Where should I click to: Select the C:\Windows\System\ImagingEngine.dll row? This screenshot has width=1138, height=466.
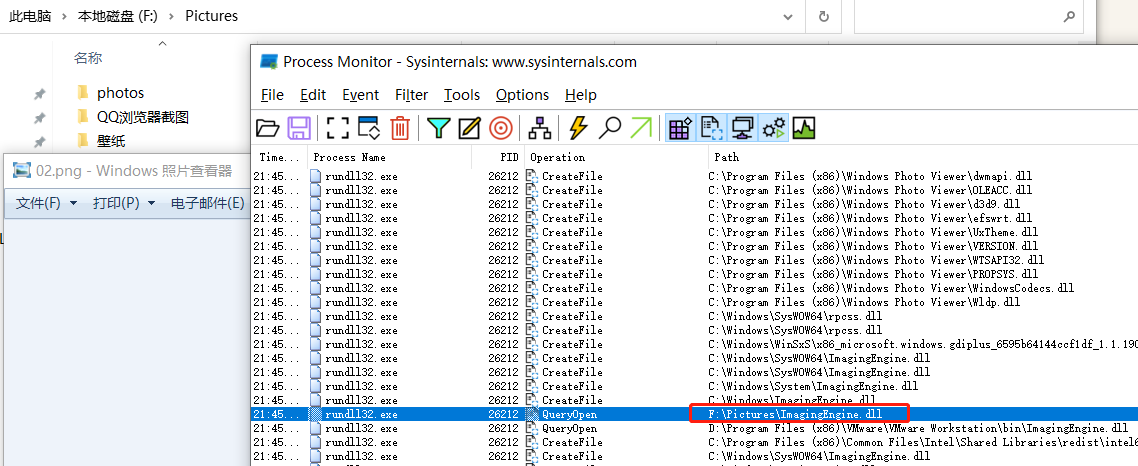coord(695,386)
